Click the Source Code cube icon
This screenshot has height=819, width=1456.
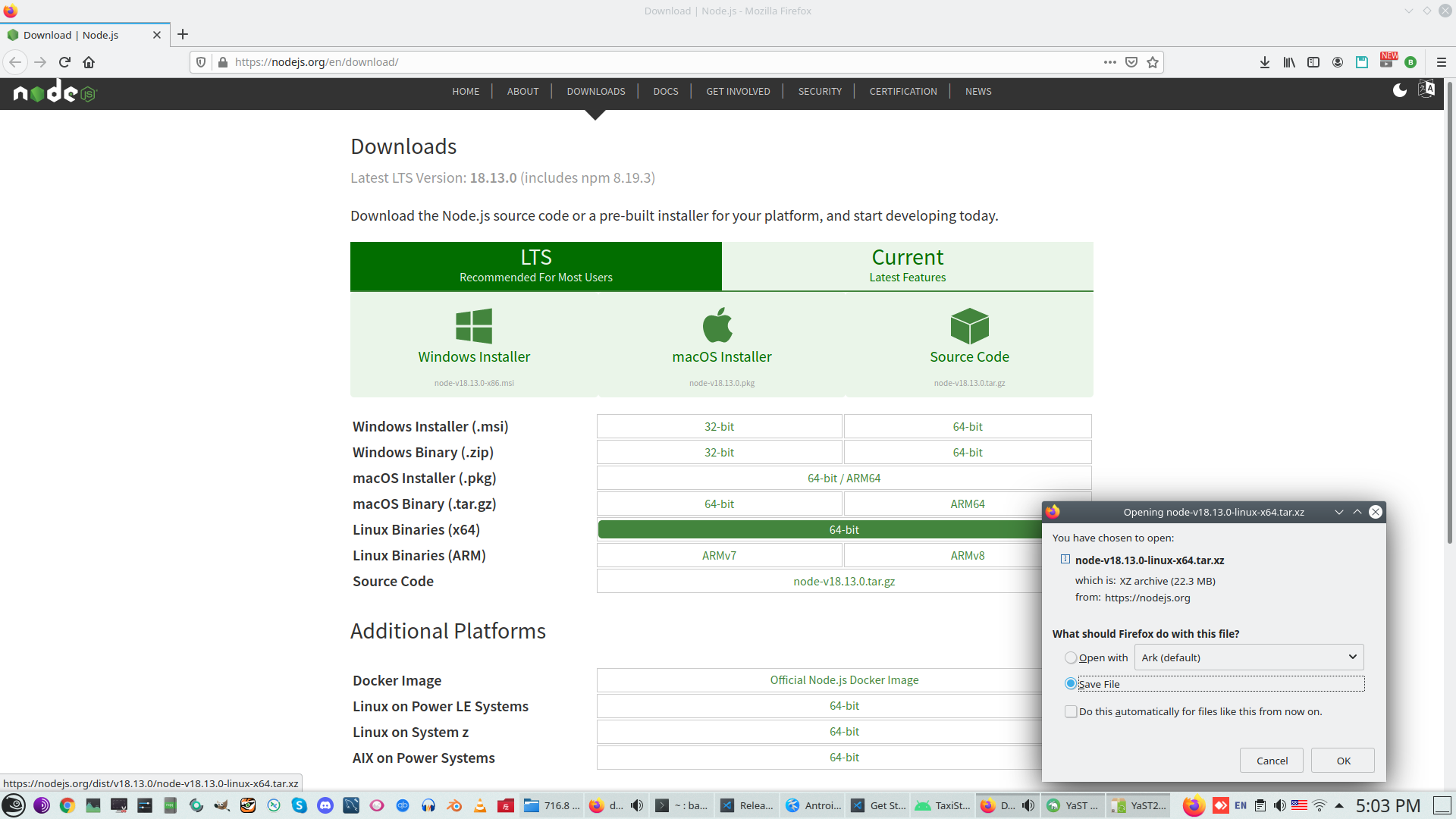pyautogui.click(x=969, y=326)
